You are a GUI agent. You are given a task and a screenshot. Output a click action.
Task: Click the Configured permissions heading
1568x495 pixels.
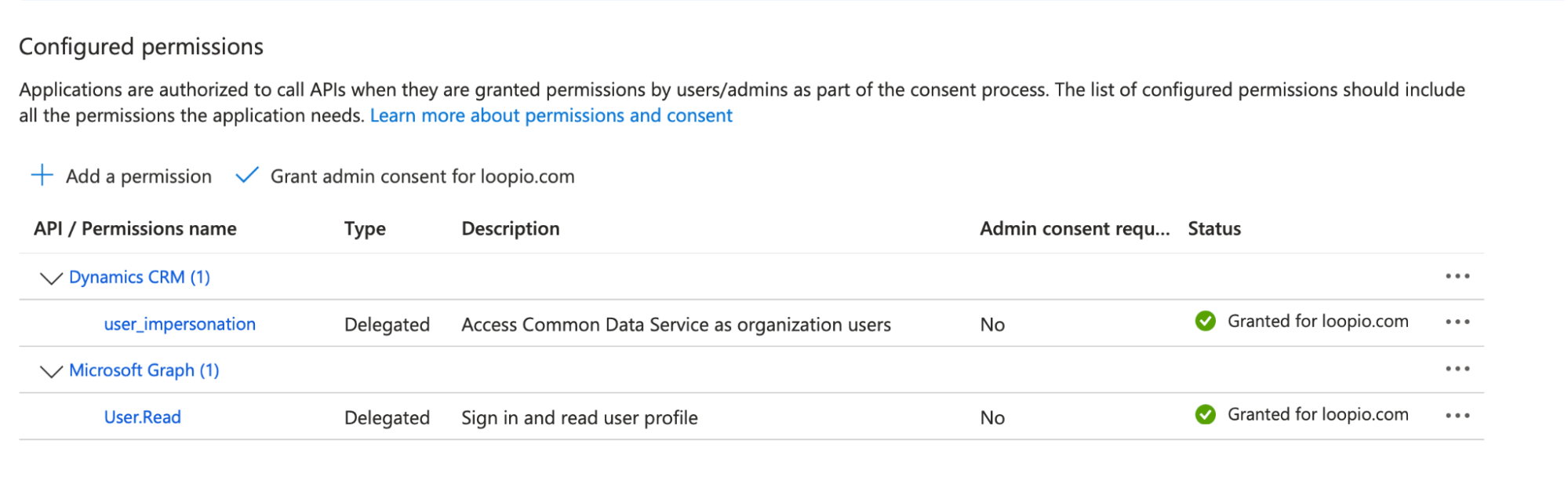click(x=141, y=47)
